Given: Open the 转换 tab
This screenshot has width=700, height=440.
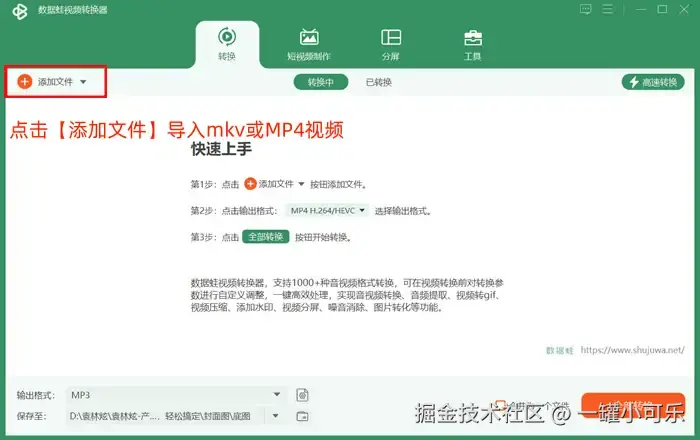Looking at the screenshot, I should tap(227, 44).
